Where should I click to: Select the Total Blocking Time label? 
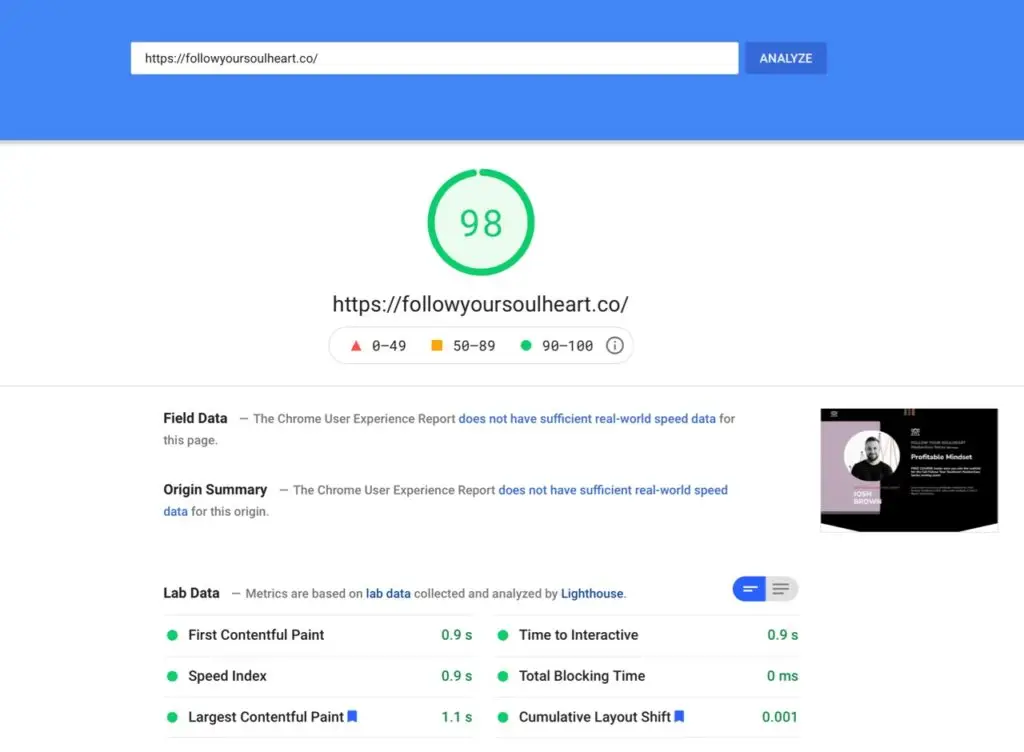(582, 676)
